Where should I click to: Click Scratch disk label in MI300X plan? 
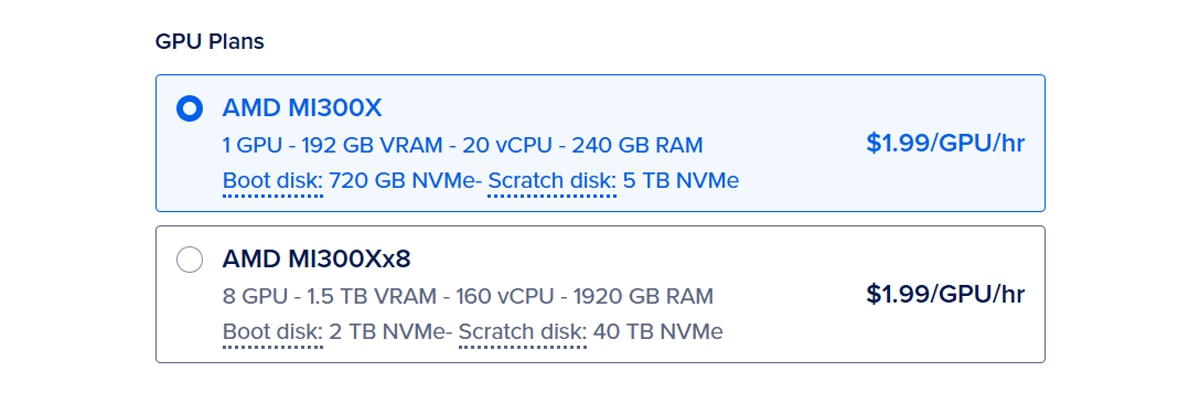(551, 181)
